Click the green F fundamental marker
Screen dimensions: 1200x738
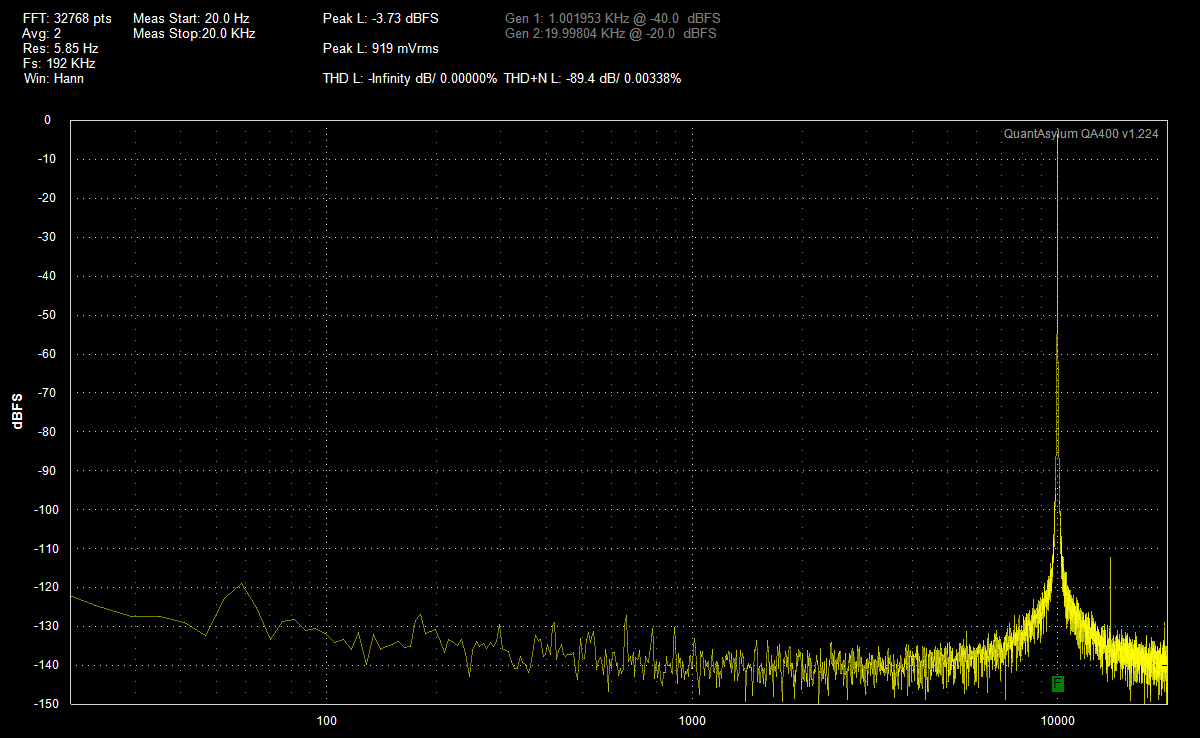coord(1057,684)
